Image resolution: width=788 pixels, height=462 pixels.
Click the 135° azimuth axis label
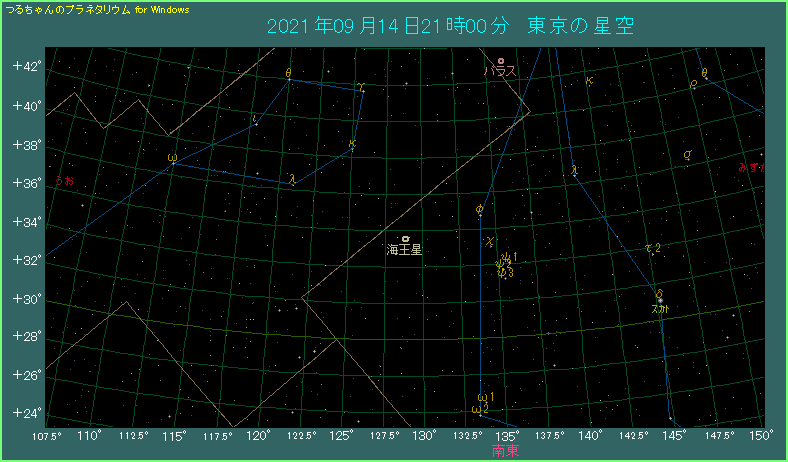[507, 435]
